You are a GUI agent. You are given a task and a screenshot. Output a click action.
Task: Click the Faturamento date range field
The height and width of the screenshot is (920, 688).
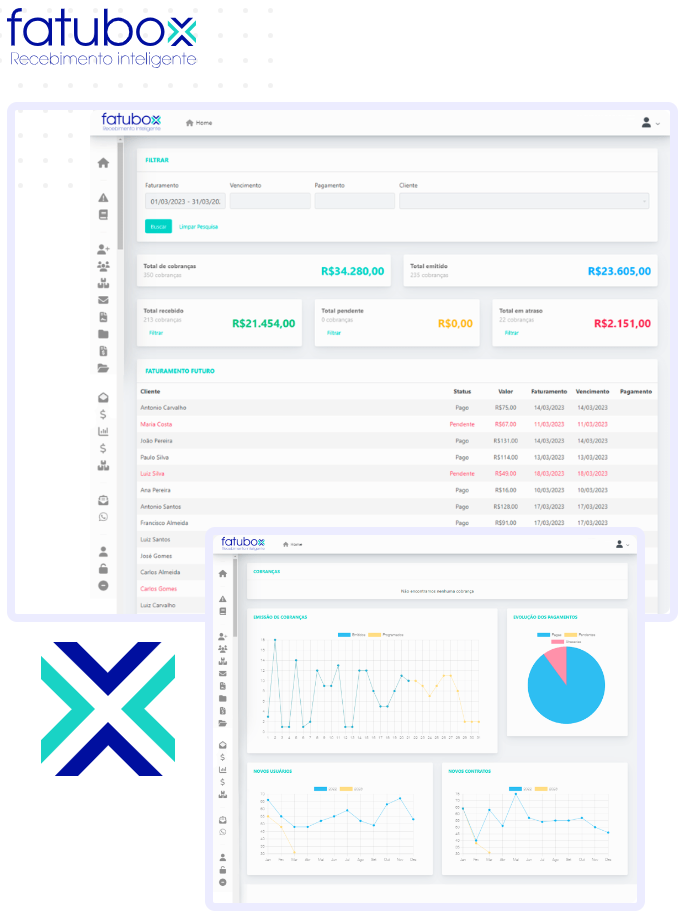pyautogui.click(x=185, y=201)
